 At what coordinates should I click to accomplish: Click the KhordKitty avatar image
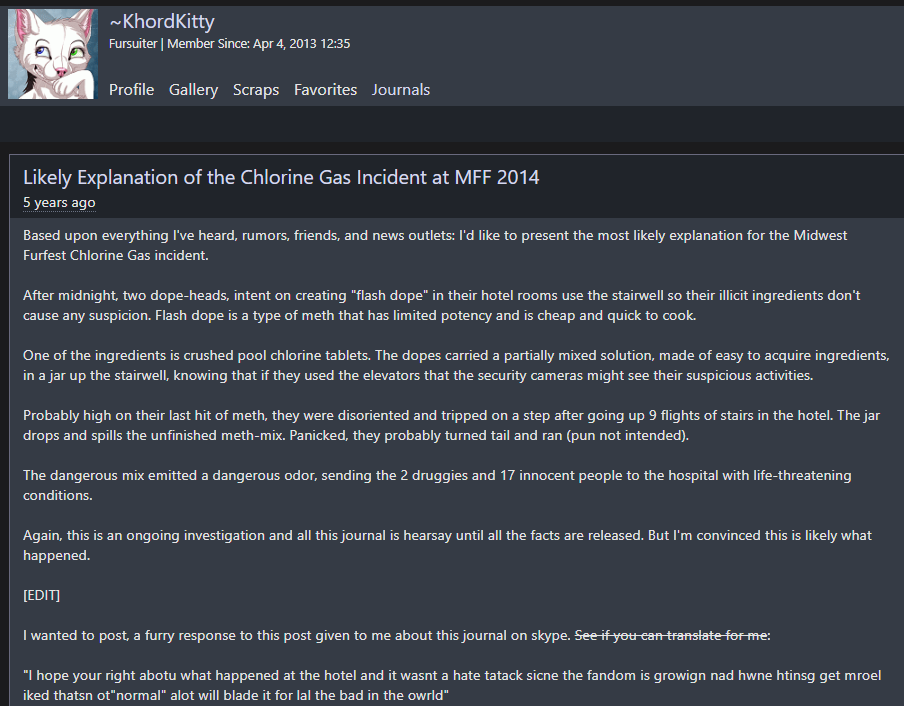[x=53, y=55]
